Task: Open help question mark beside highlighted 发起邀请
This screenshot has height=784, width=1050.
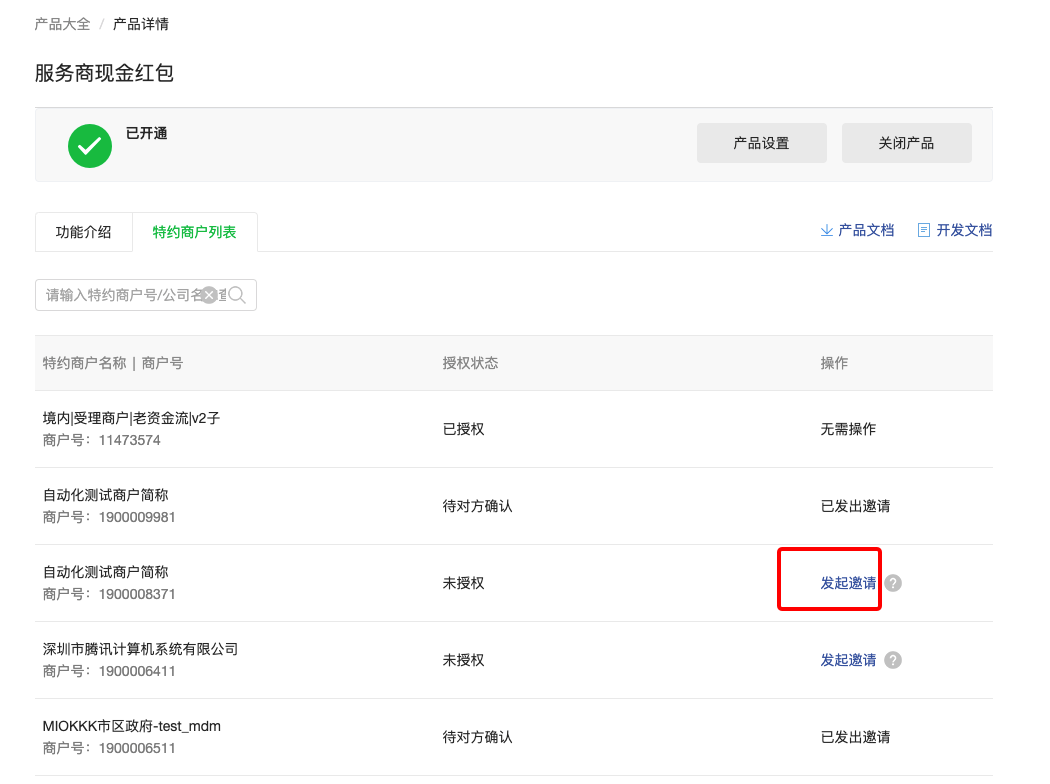Action: (x=892, y=582)
